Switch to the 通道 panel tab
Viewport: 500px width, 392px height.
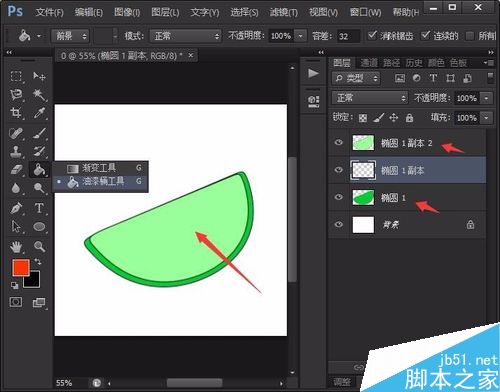pyautogui.click(x=369, y=63)
